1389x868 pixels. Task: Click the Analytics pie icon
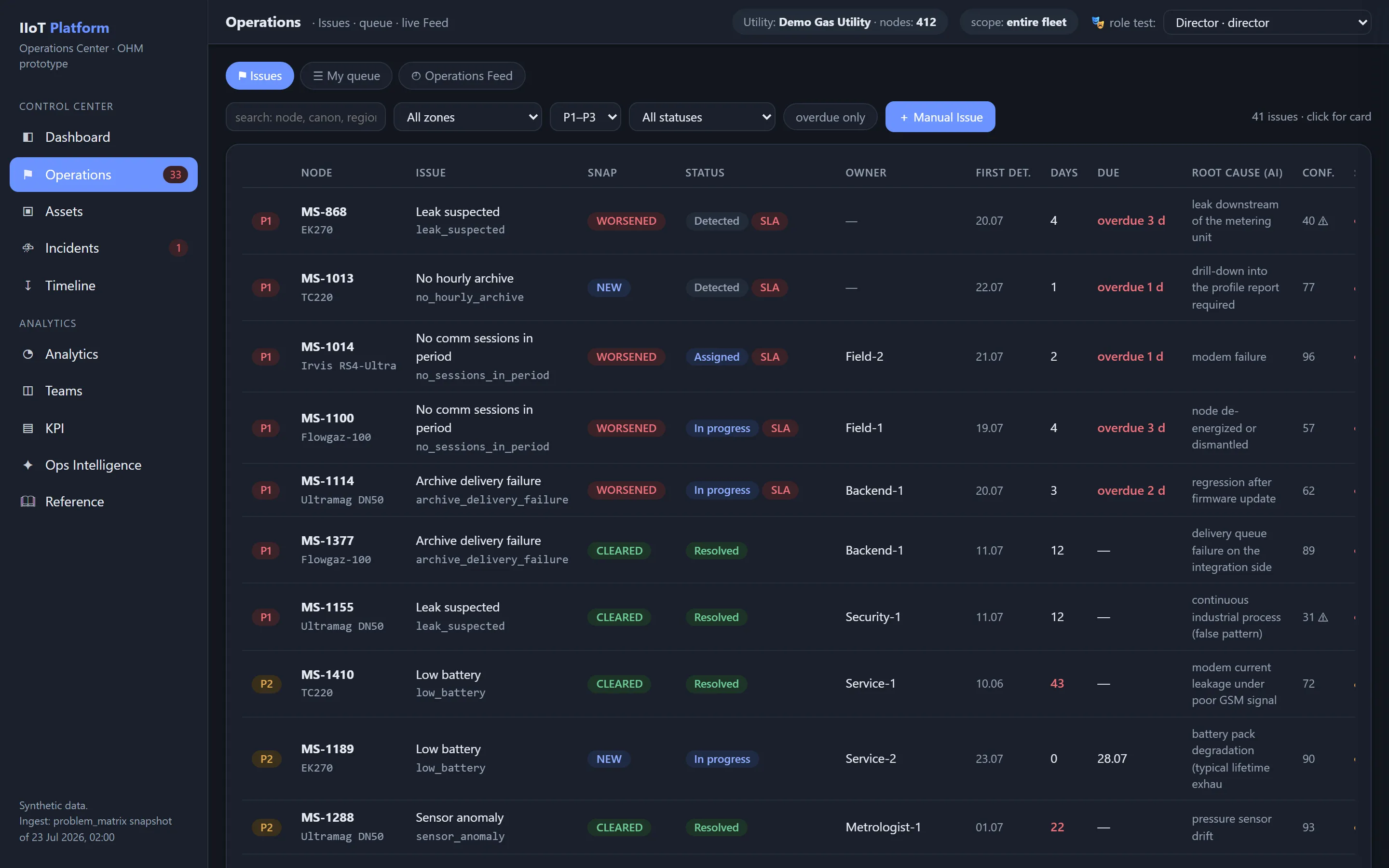pyautogui.click(x=27, y=354)
